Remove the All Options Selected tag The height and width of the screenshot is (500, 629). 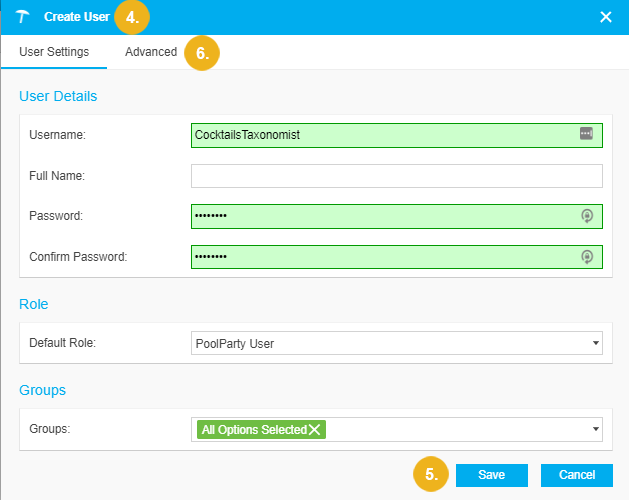[314, 430]
